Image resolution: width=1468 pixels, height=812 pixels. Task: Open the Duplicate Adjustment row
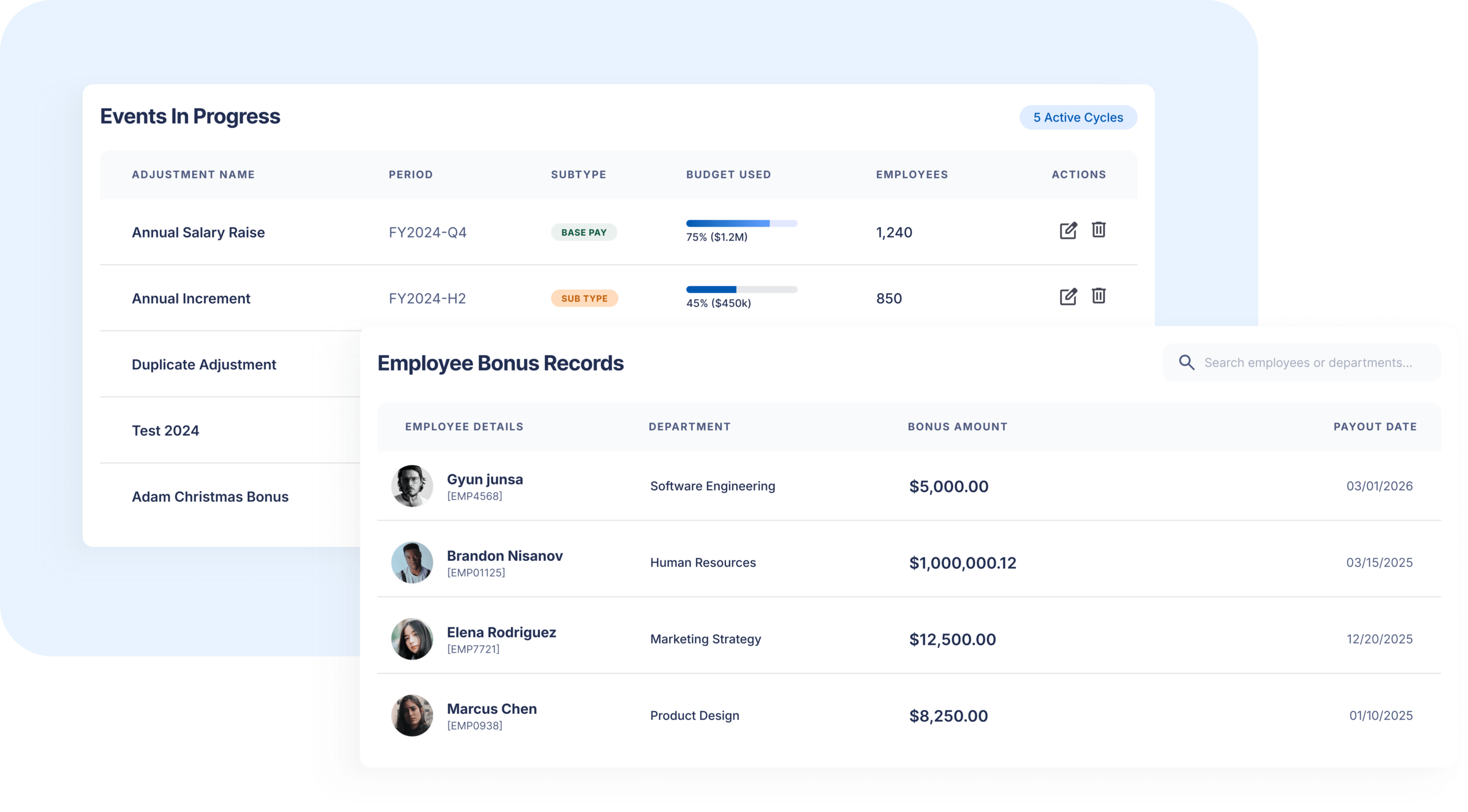click(204, 365)
